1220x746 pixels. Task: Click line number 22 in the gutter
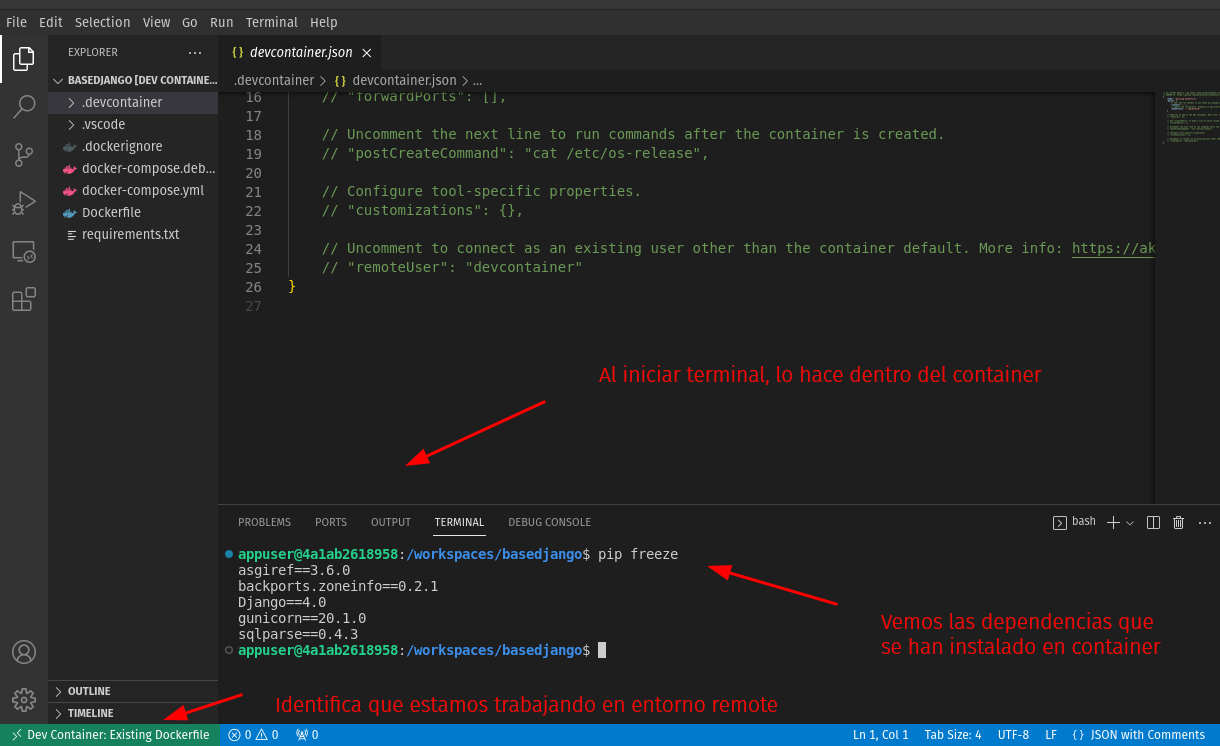[253, 210]
